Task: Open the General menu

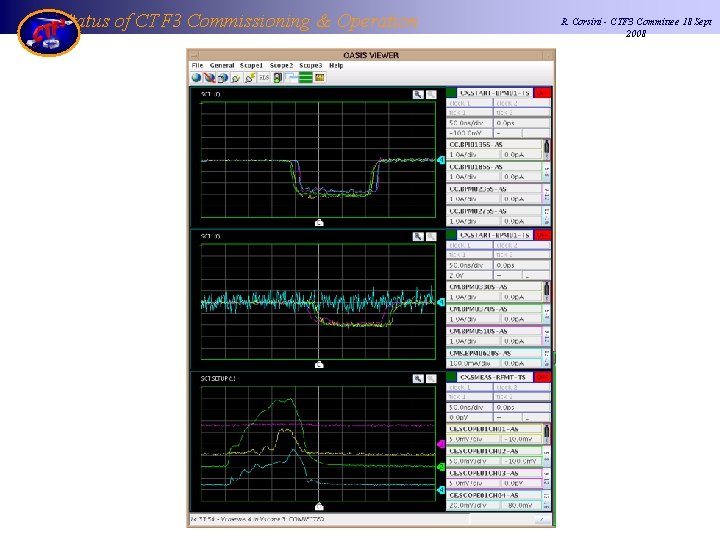Action: pos(222,66)
